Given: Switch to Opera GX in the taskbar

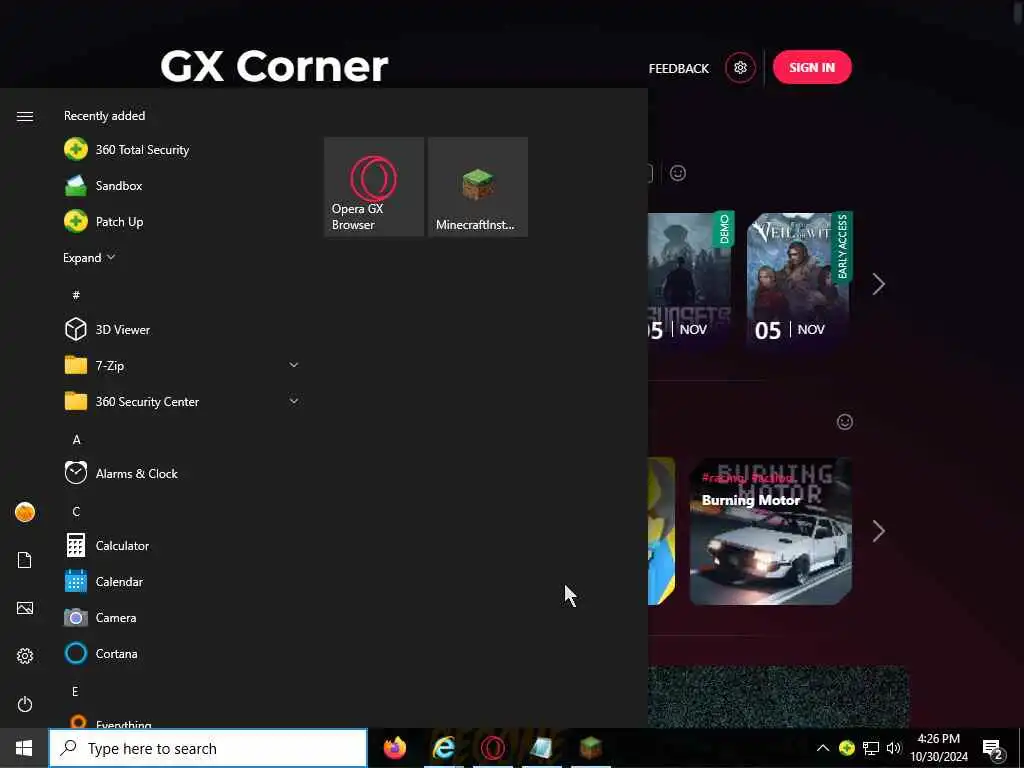Looking at the screenshot, I should [493, 748].
